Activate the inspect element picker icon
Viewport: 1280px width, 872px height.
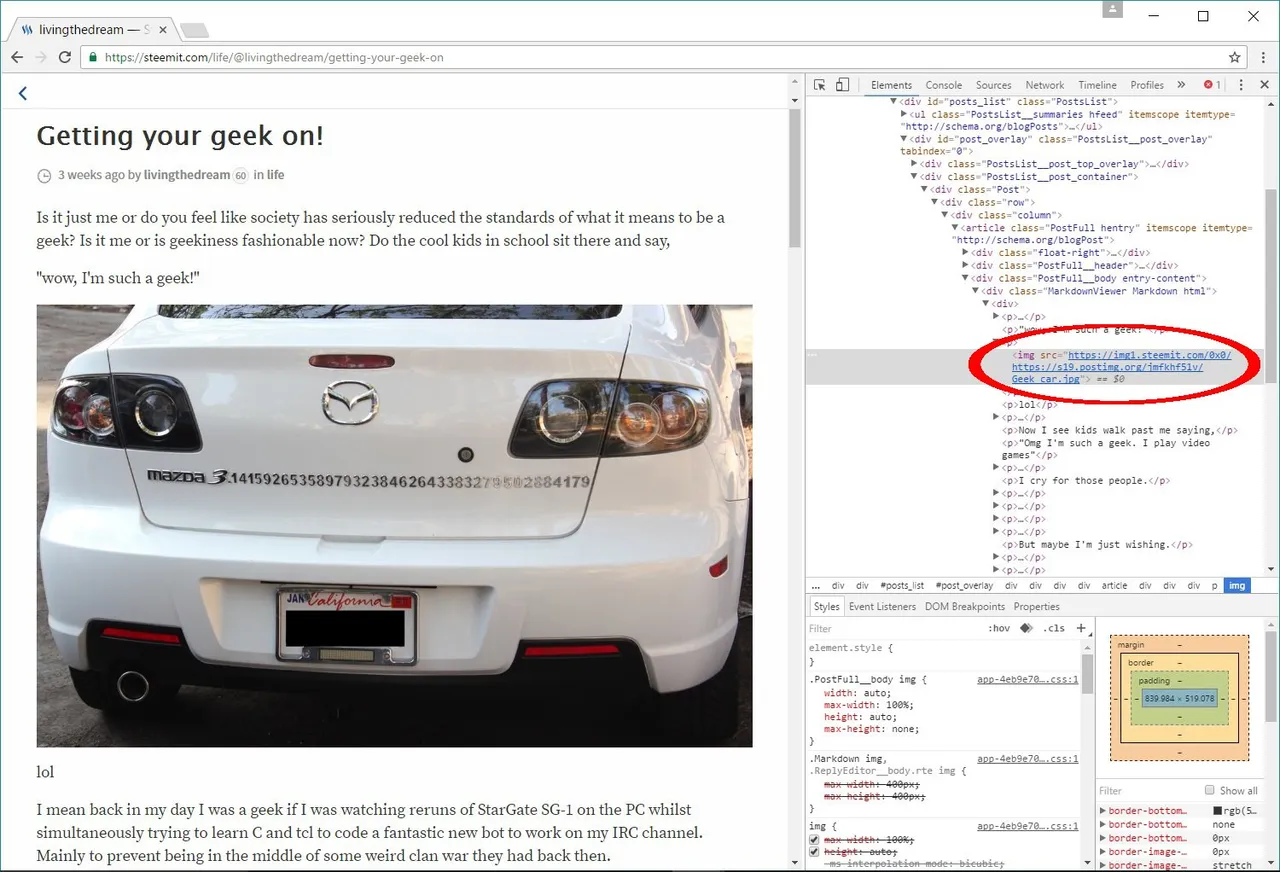[820, 85]
